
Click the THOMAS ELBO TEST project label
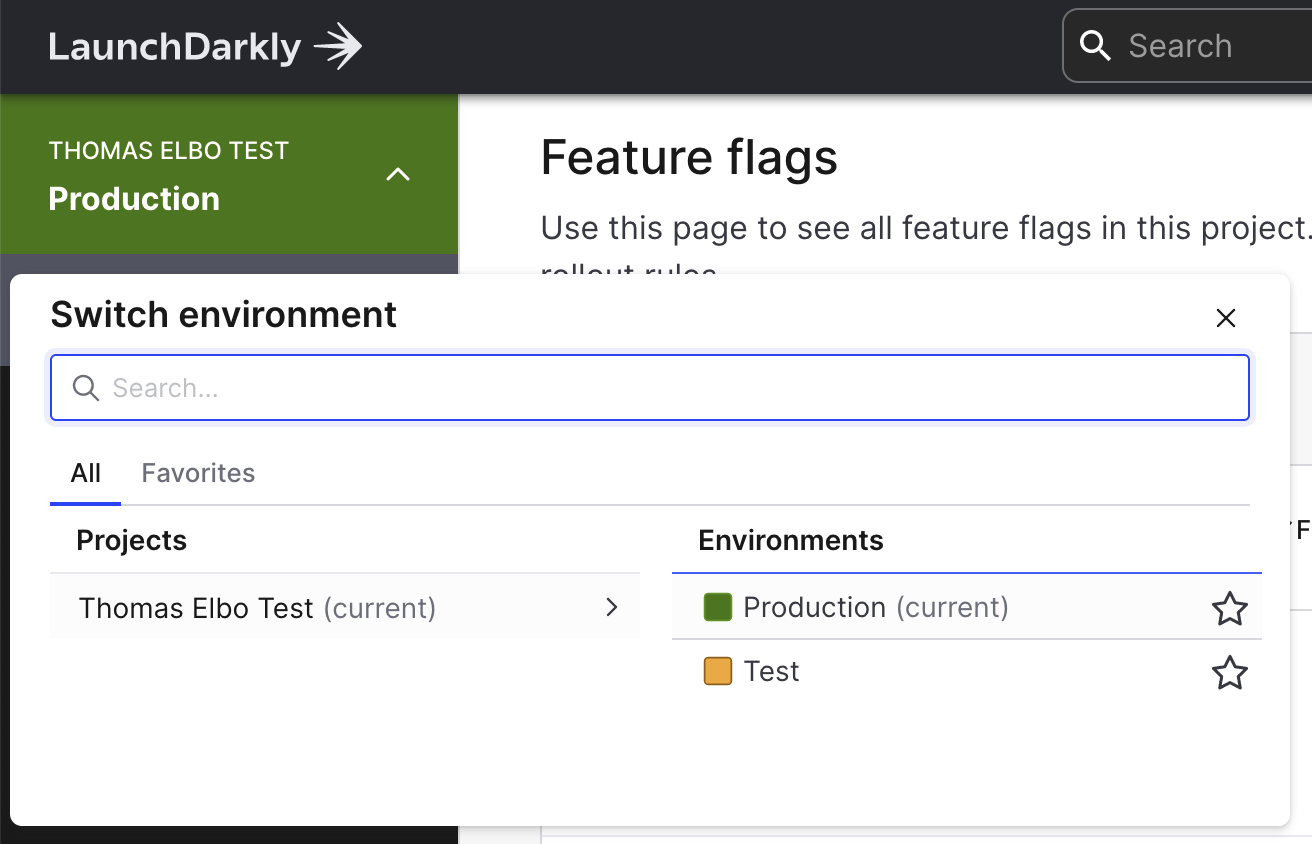pyautogui.click(x=168, y=151)
